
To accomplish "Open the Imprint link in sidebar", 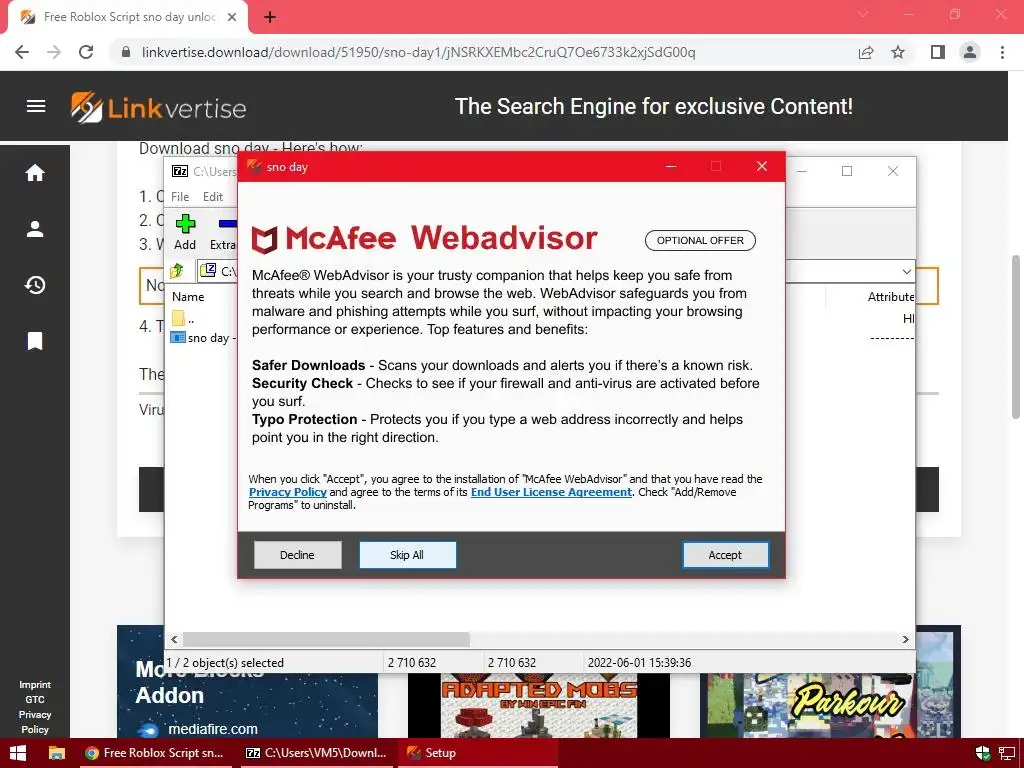I will (x=35, y=684).
